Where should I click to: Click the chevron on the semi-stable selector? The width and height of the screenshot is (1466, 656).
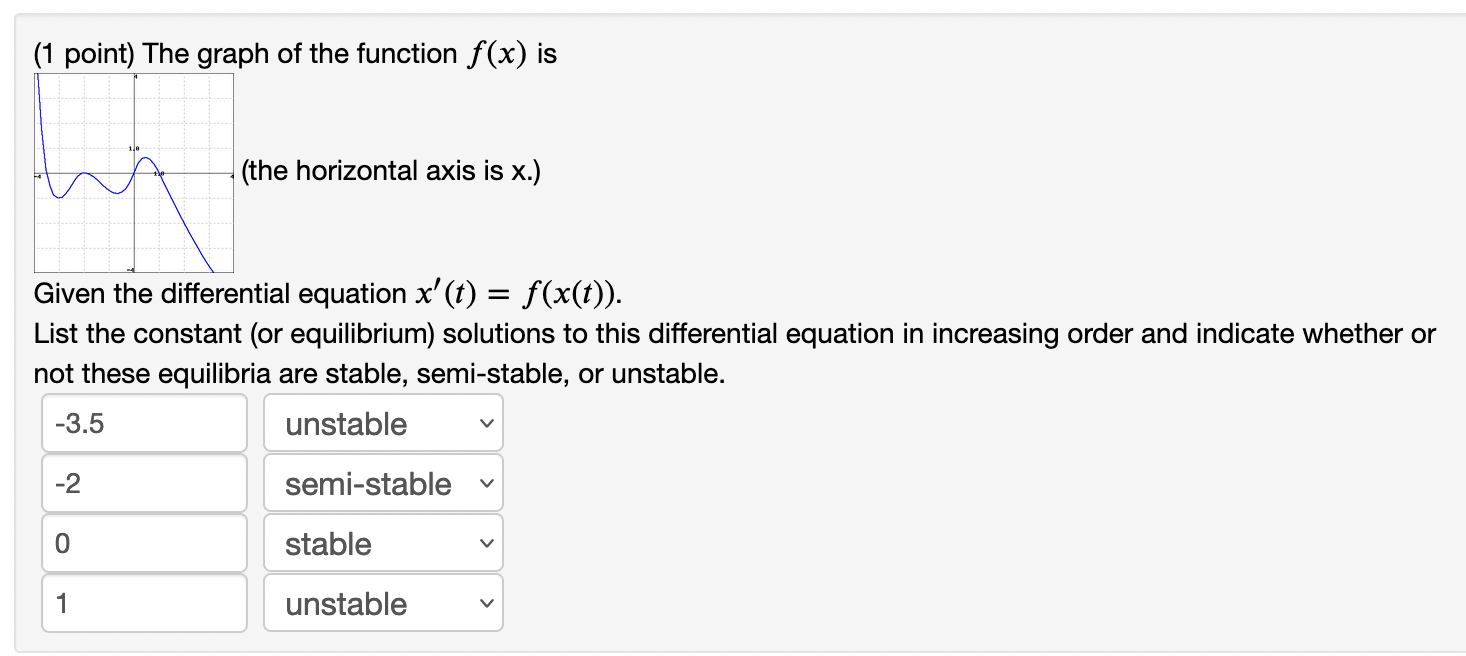point(489,484)
